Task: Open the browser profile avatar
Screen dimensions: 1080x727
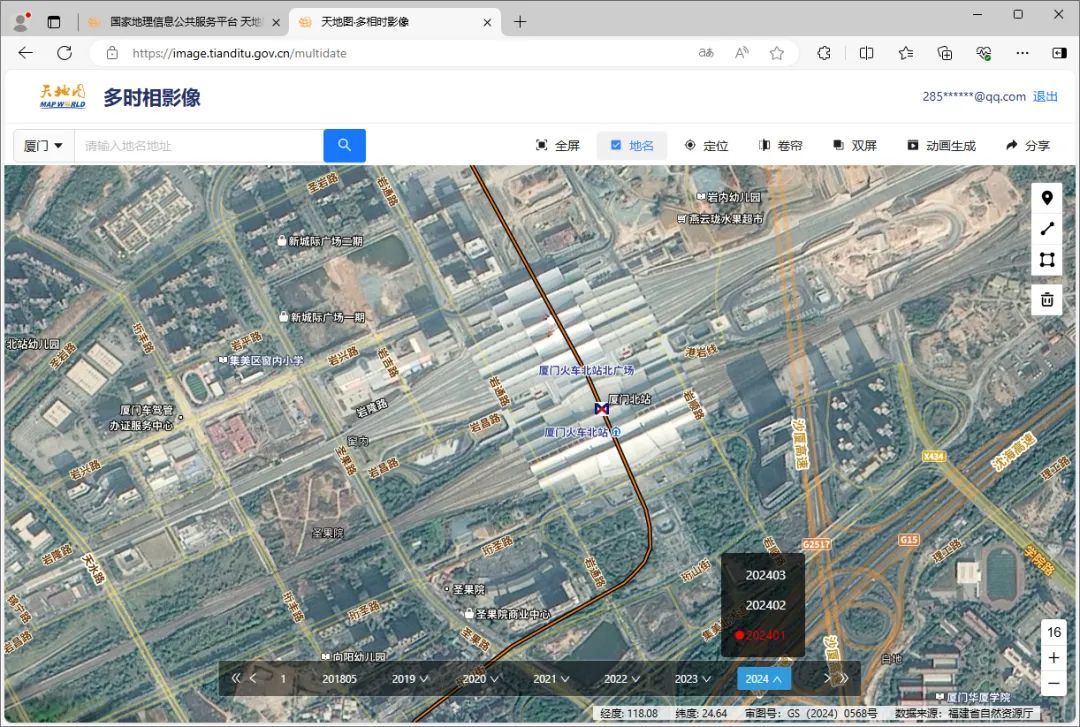Action: 23,22
